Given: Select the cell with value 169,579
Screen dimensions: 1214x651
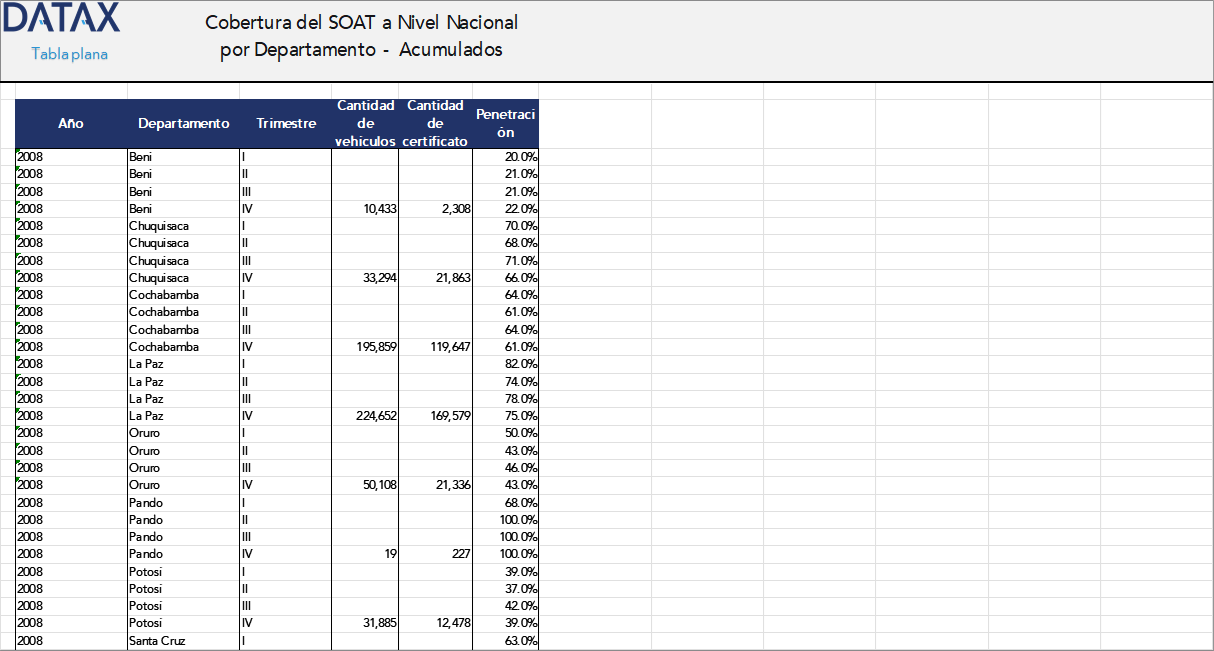Looking at the screenshot, I should click(435, 416).
